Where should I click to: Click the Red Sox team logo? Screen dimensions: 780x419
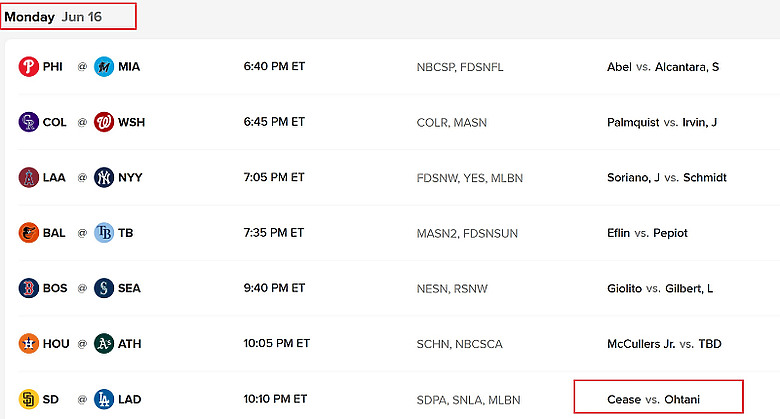click(29, 288)
